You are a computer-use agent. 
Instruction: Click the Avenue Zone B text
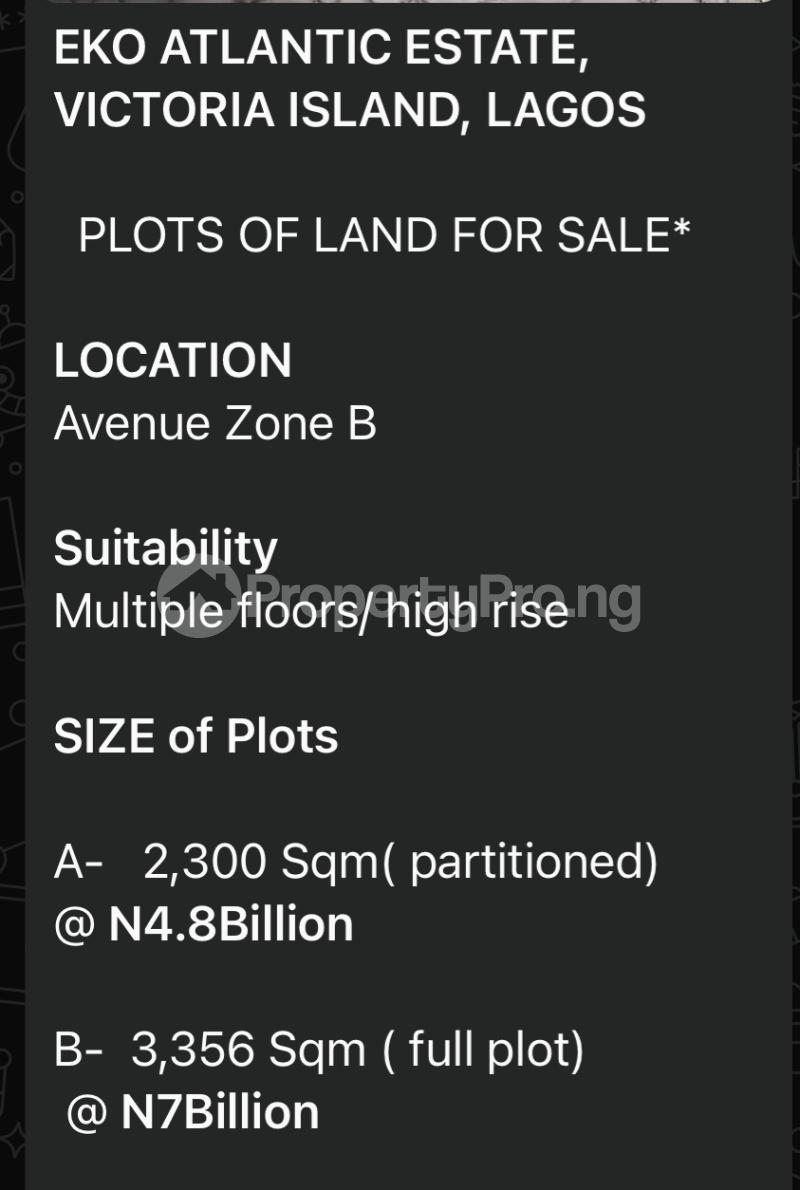[x=215, y=423]
